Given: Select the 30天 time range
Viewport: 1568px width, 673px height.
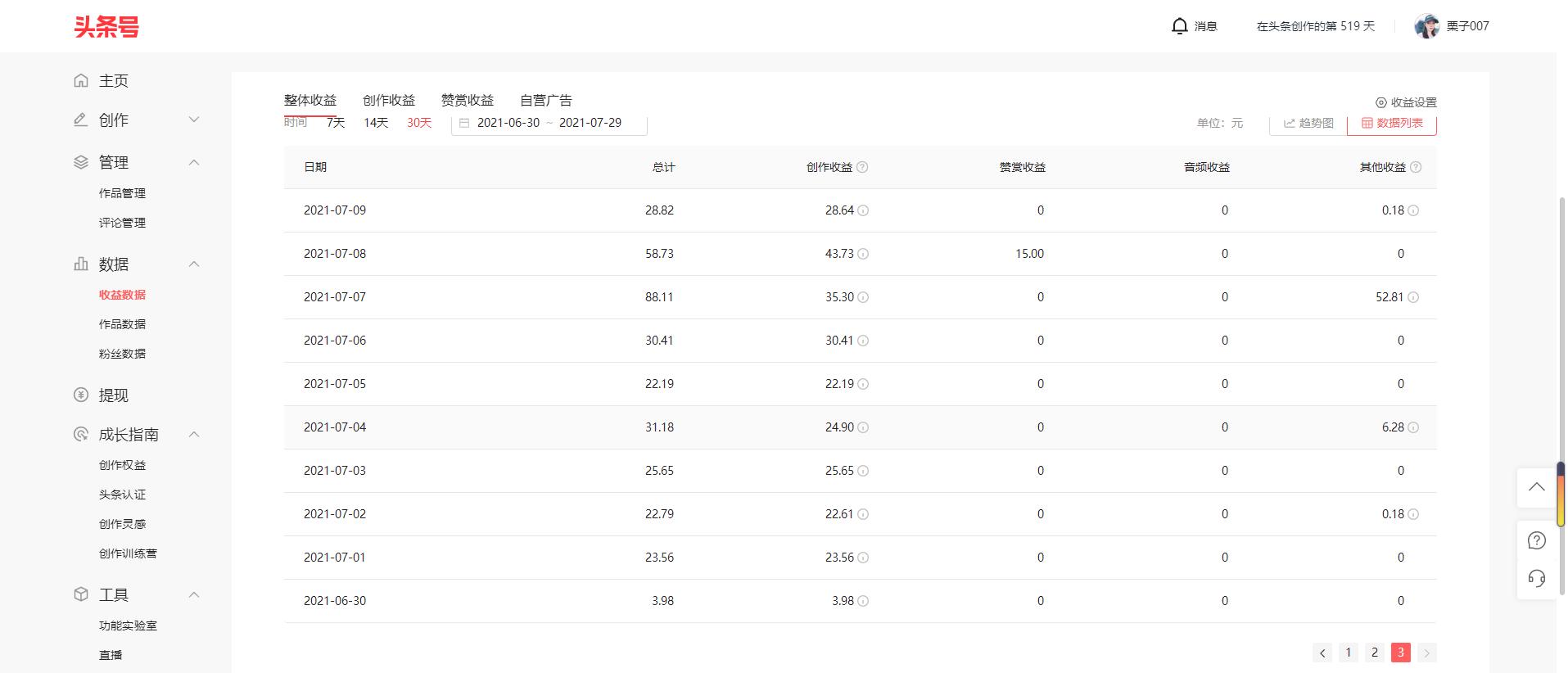Looking at the screenshot, I should point(419,123).
